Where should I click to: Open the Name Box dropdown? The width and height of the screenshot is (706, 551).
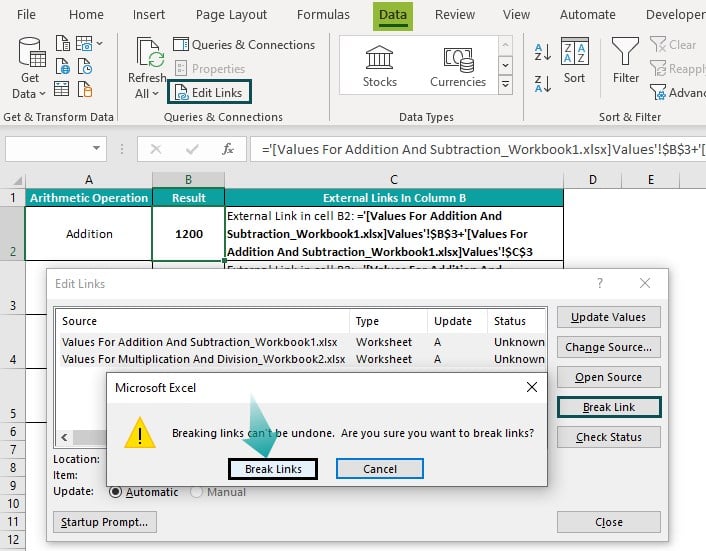tap(96, 148)
